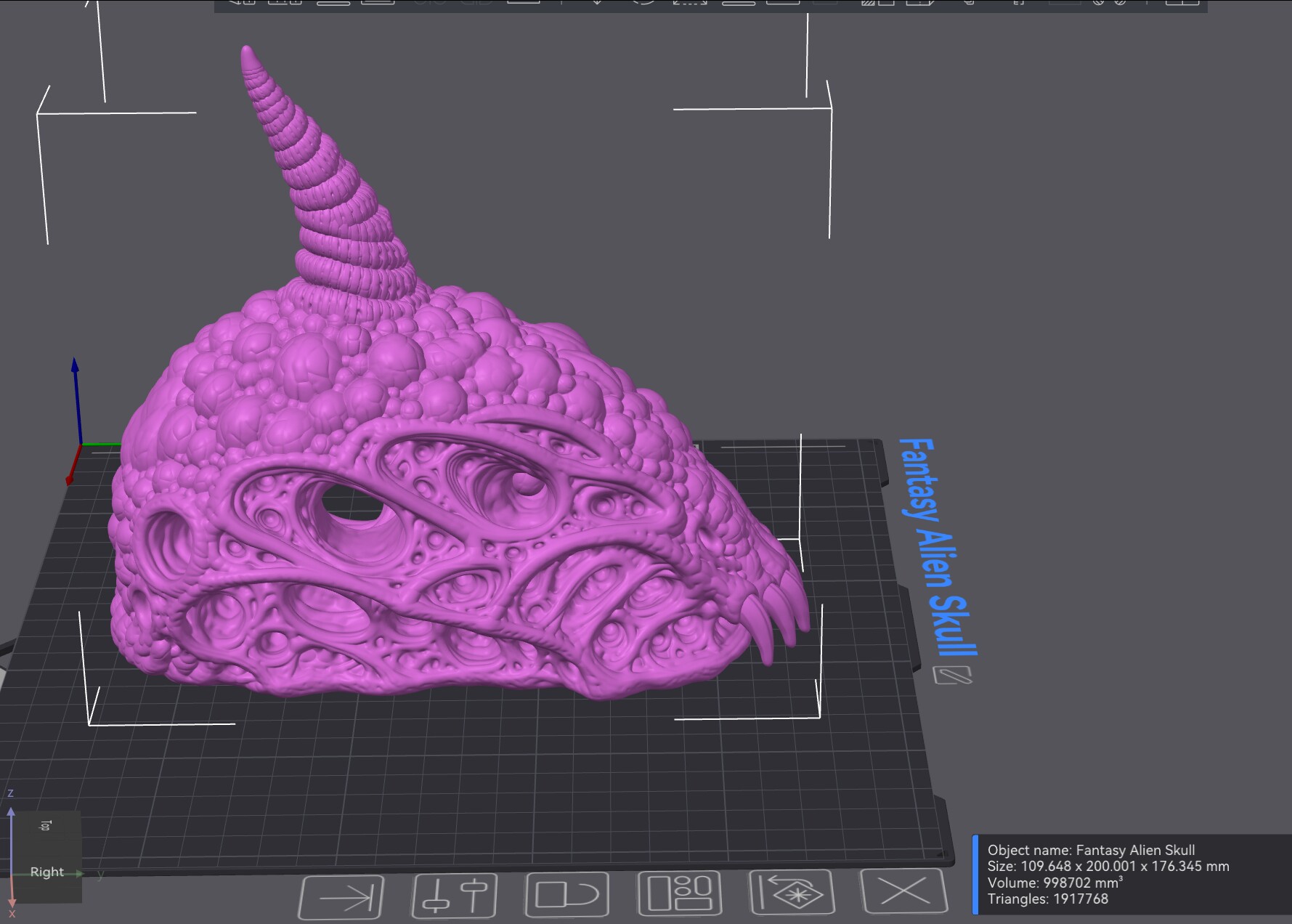Image resolution: width=1292 pixels, height=924 pixels.
Task: Click the 'Size: 109.648 x 200.001 x 176.345 mm' line
Action: (1108, 866)
